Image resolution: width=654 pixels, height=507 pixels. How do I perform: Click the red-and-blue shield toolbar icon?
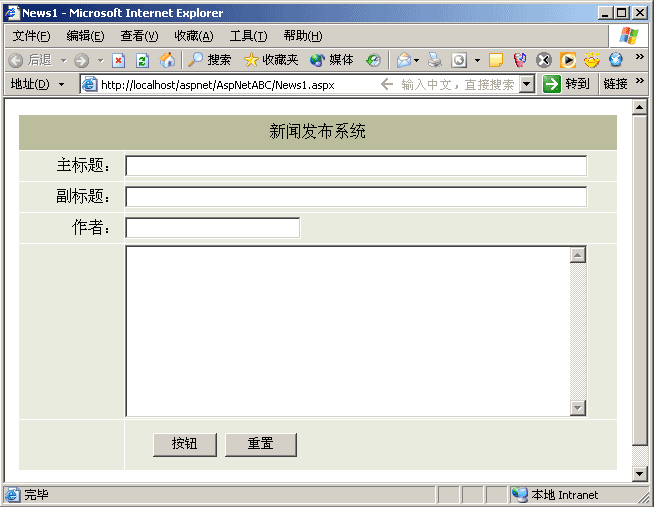tap(520, 60)
